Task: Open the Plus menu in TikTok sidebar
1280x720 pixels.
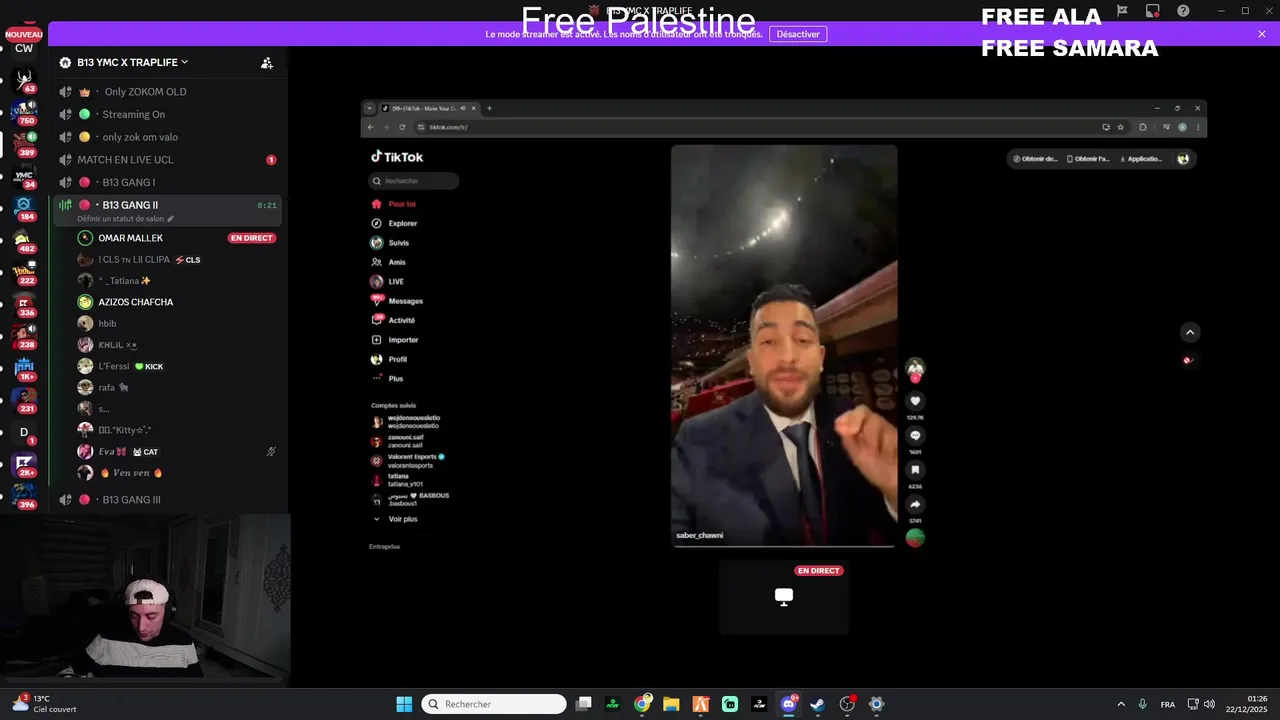Action: click(x=387, y=379)
